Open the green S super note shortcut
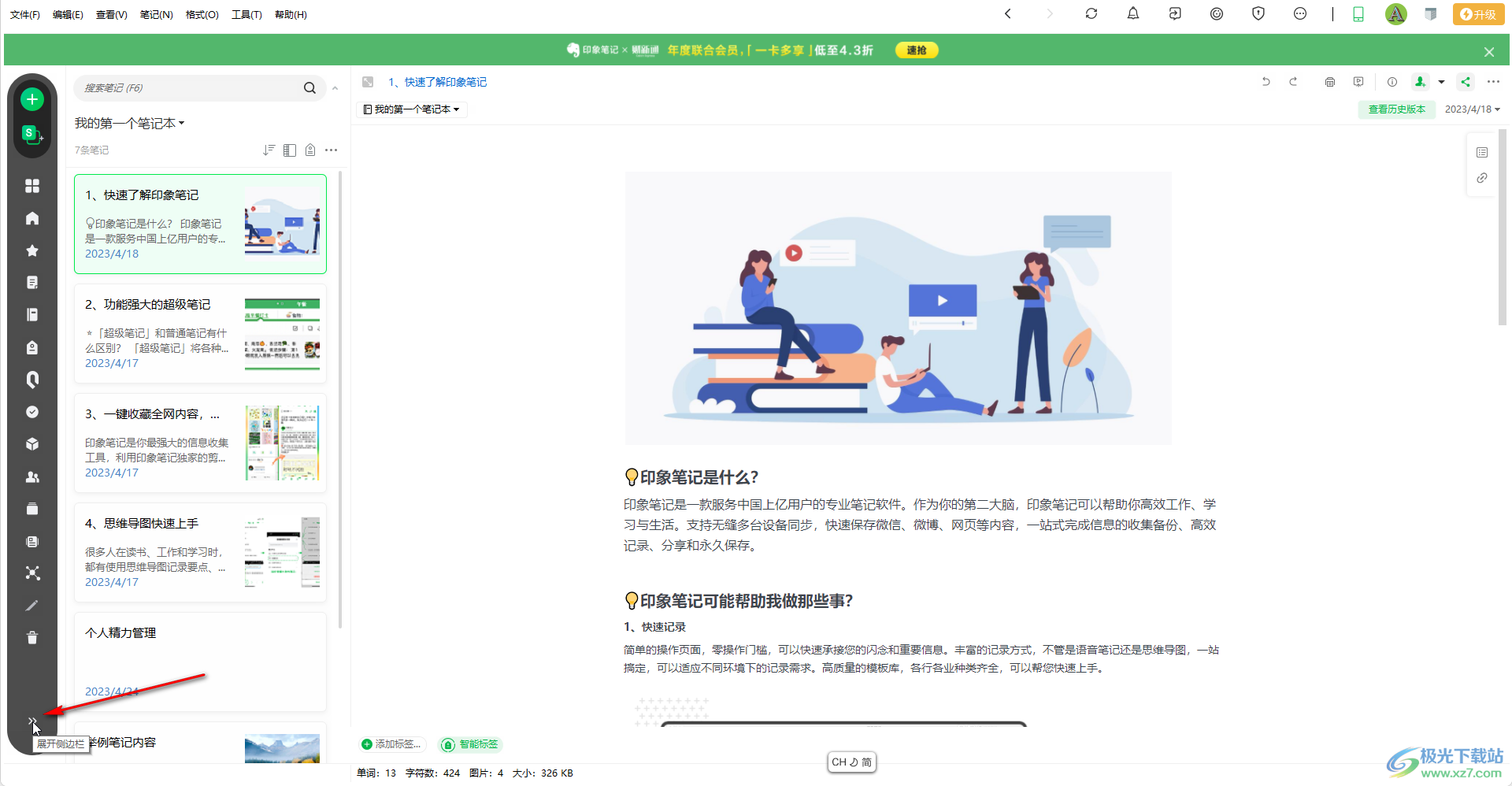This screenshot has width=1512, height=786. tap(31, 134)
